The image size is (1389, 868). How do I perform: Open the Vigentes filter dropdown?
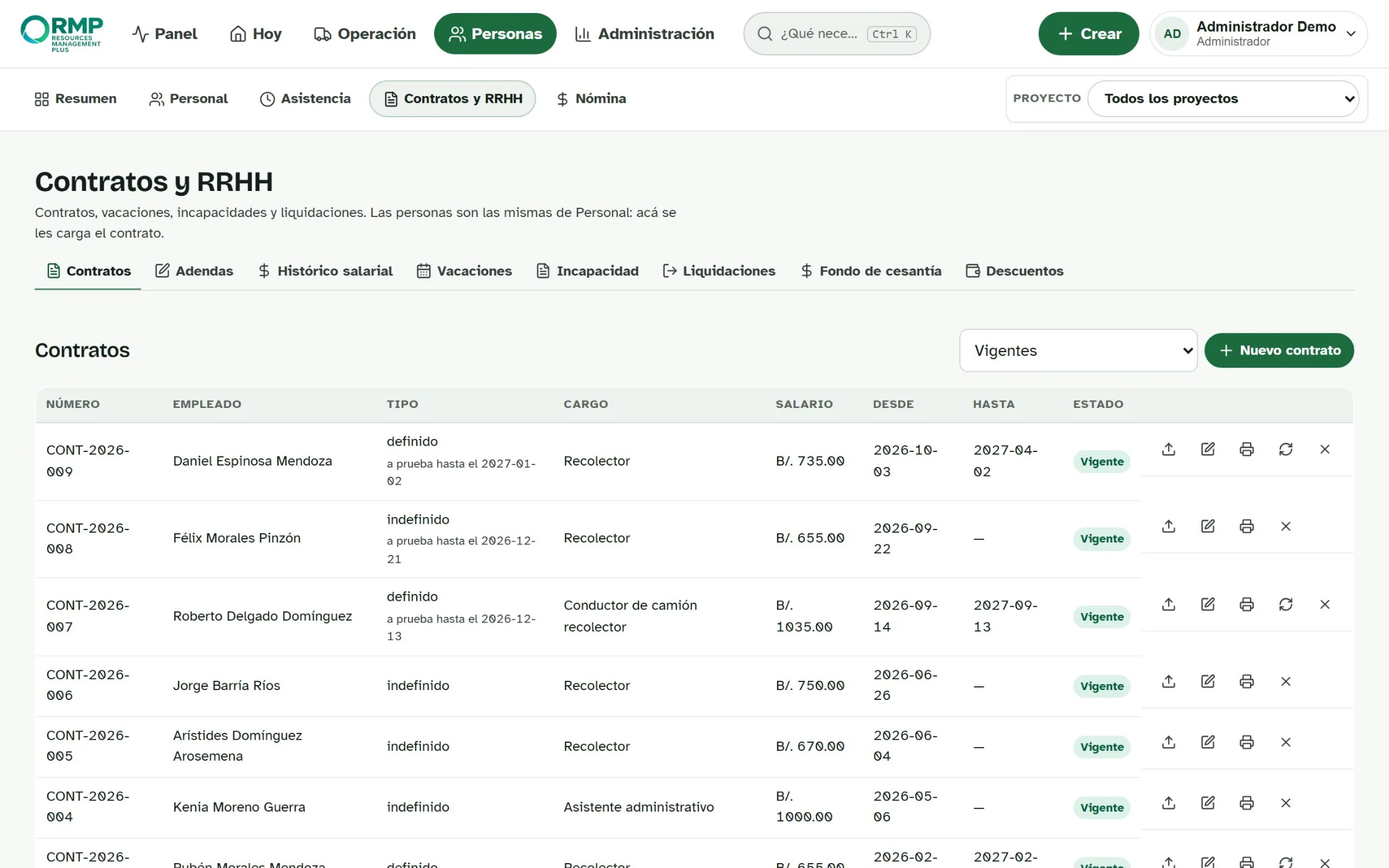tap(1078, 350)
